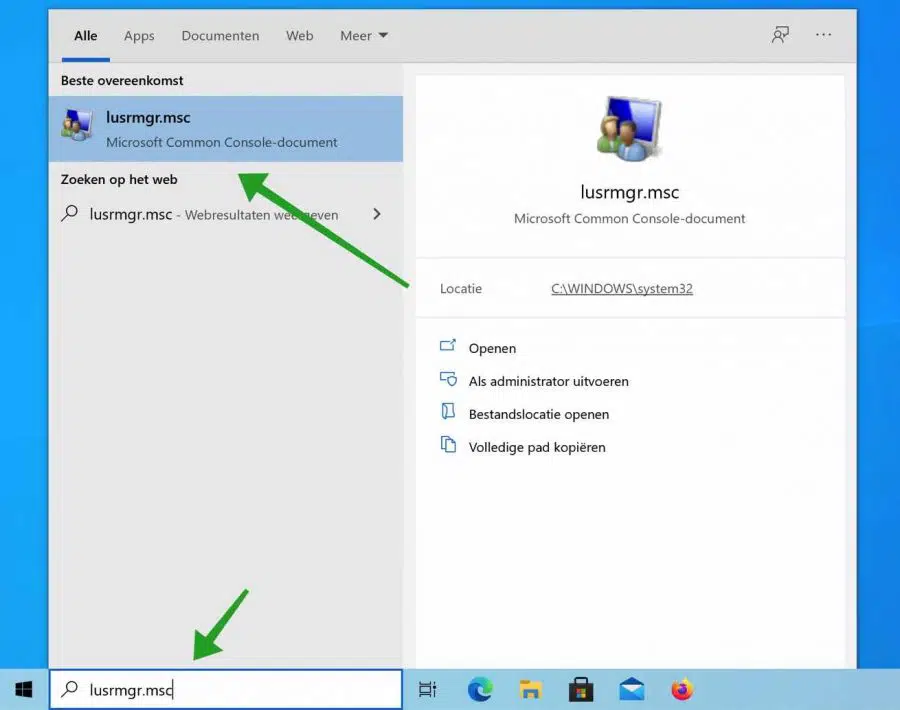Open the Windows Start menu
The image size is (900, 710).
click(24, 689)
